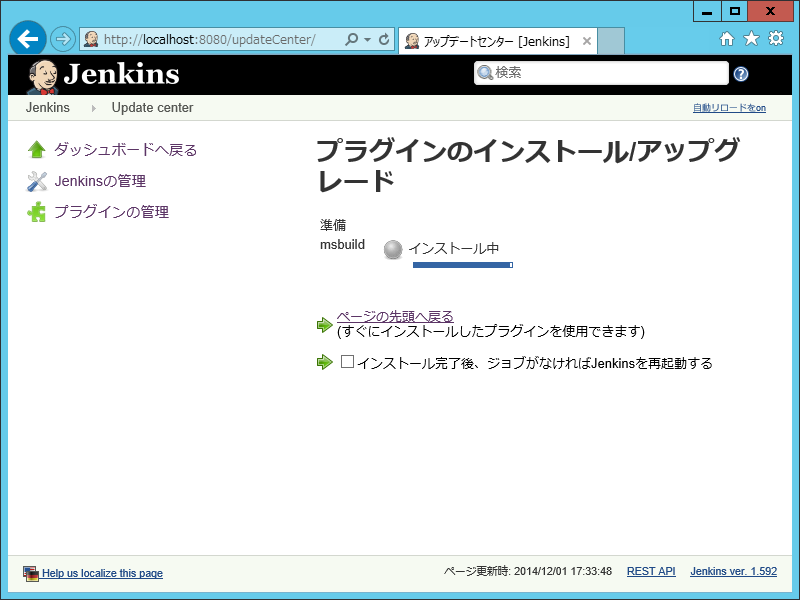Close the アップデートセンター tab
Screen dimensions: 800x600
pyautogui.click(x=587, y=41)
